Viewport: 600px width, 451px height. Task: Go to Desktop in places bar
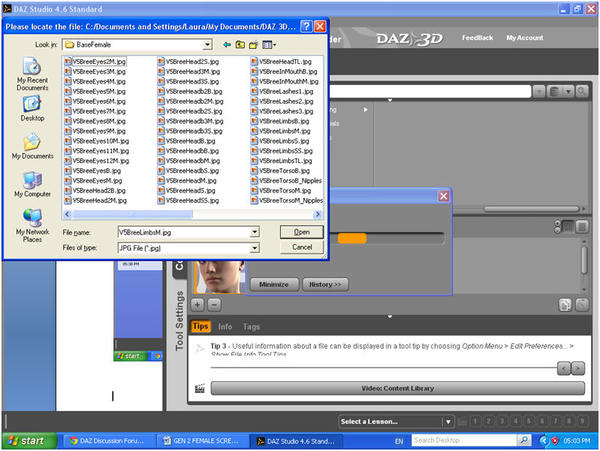pyautogui.click(x=32, y=109)
